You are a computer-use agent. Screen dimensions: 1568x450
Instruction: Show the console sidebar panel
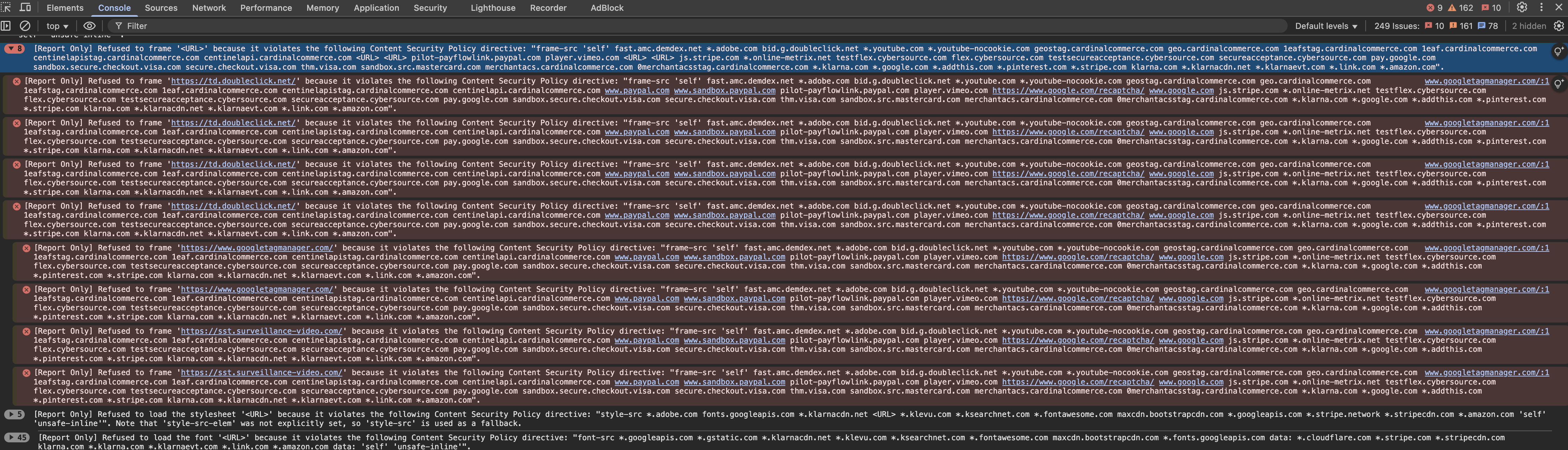(6, 25)
